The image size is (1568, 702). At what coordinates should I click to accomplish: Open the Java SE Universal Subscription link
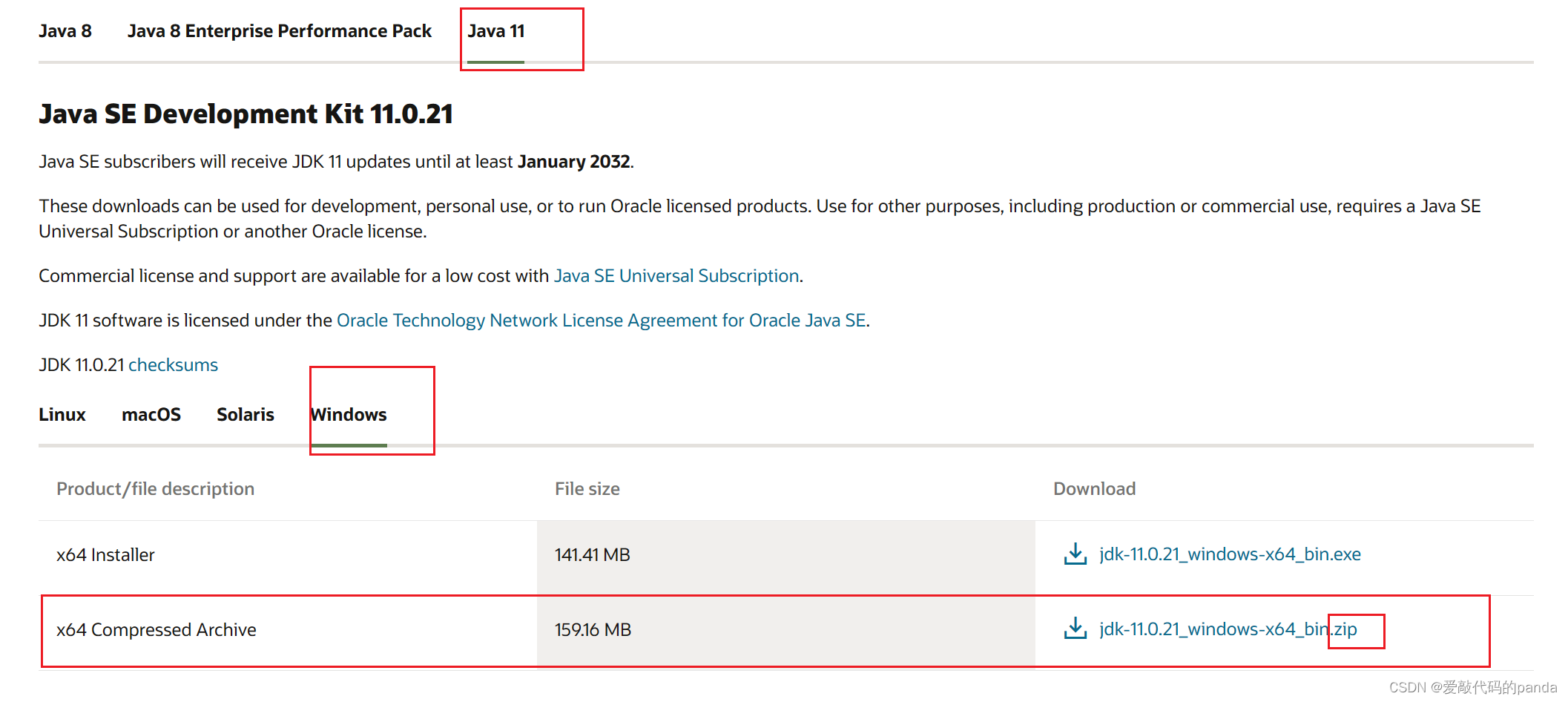(676, 276)
